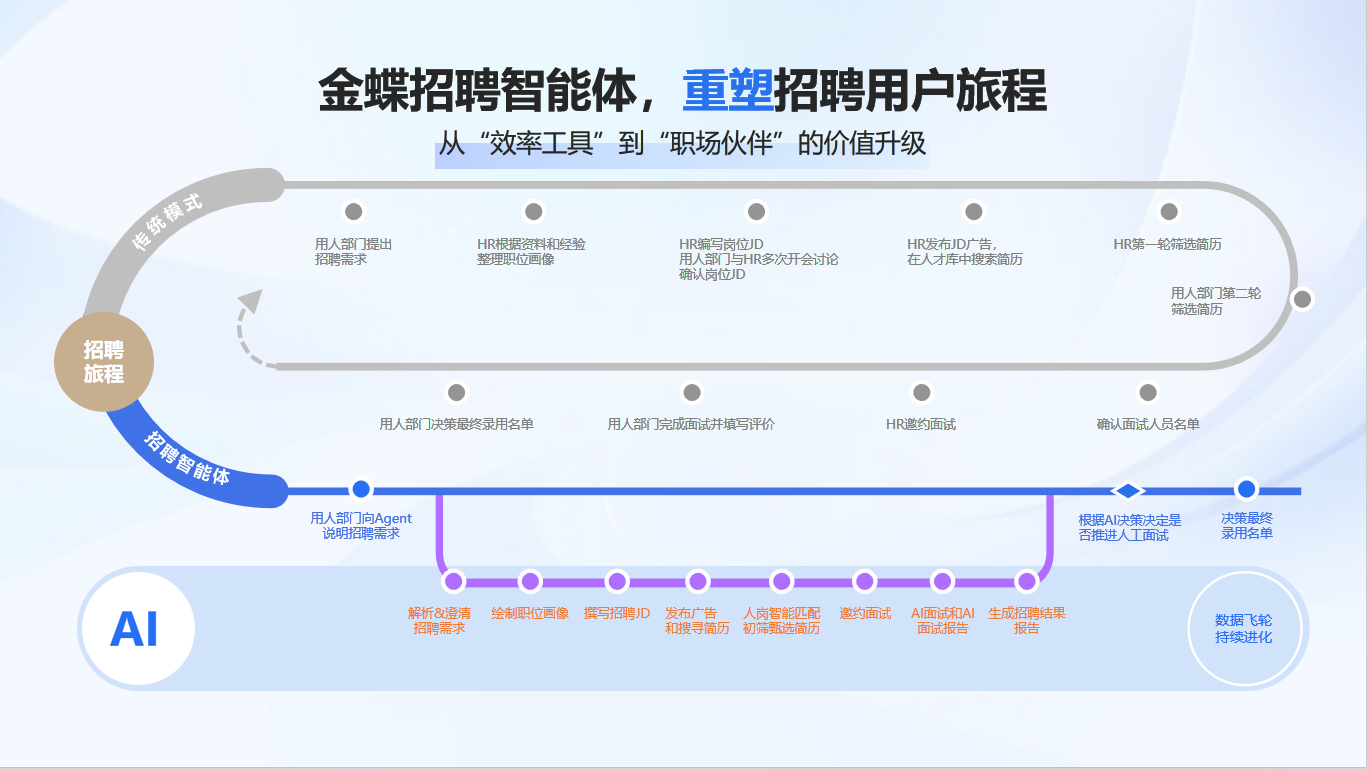Select the orange text 人岗智能匹配初筛甄选简历
Viewport: 1367px width, 769px height.
click(x=781, y=621)
